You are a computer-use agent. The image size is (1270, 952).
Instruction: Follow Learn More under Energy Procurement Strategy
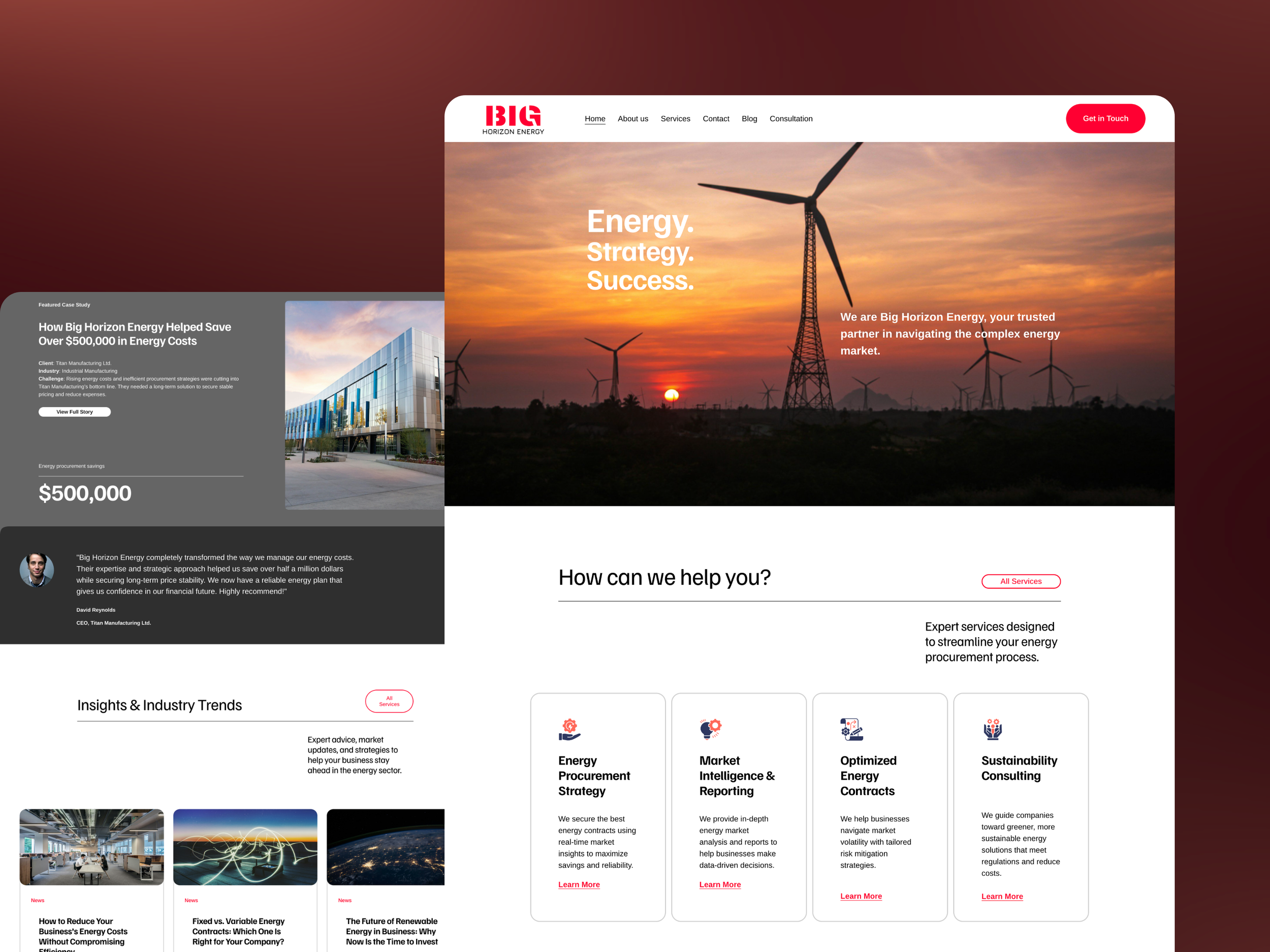(579, 884)
